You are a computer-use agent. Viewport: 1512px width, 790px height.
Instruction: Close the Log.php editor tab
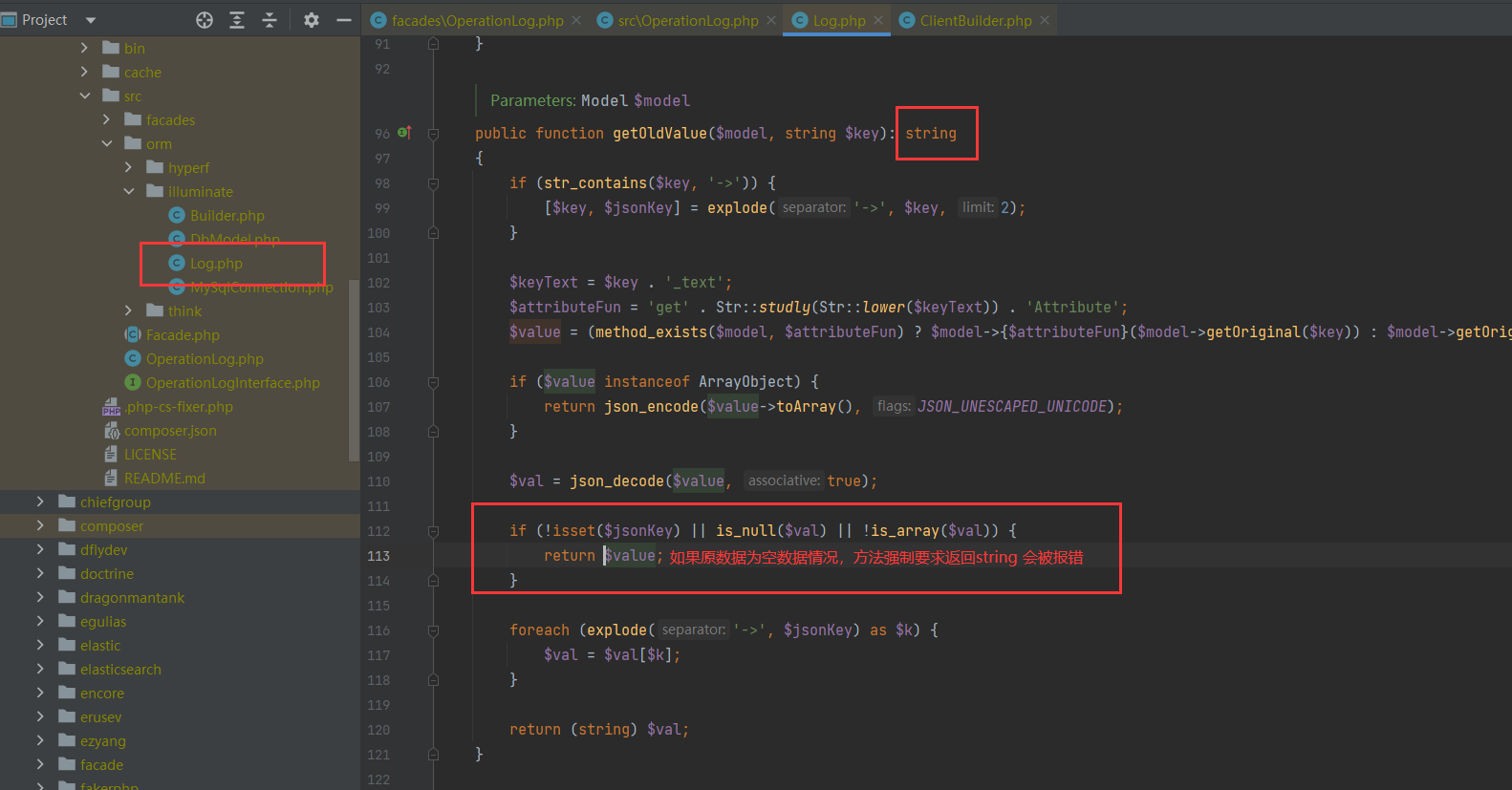click(878, 20)
